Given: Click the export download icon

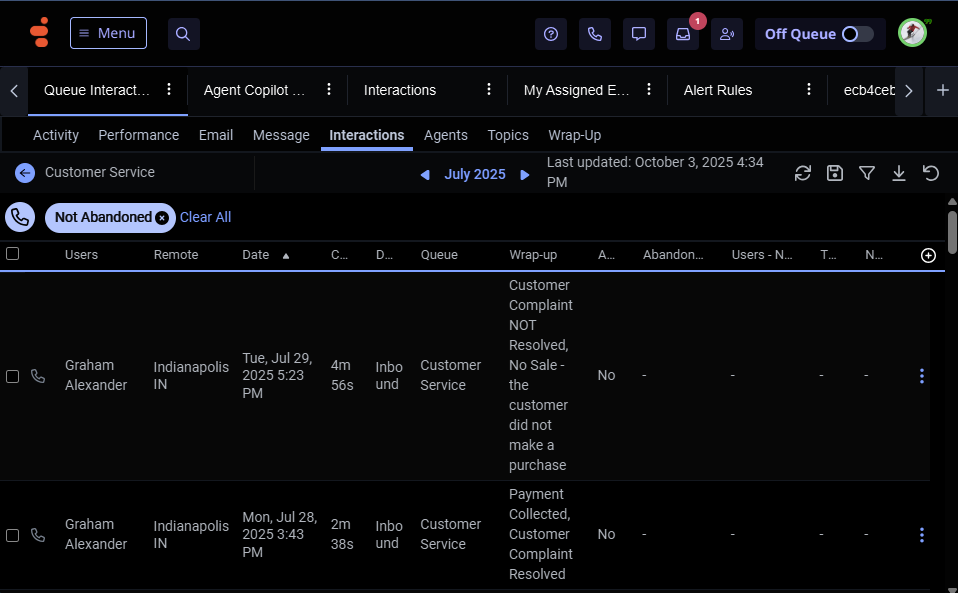Looking at the screenshot, I should tap(899, 173).
